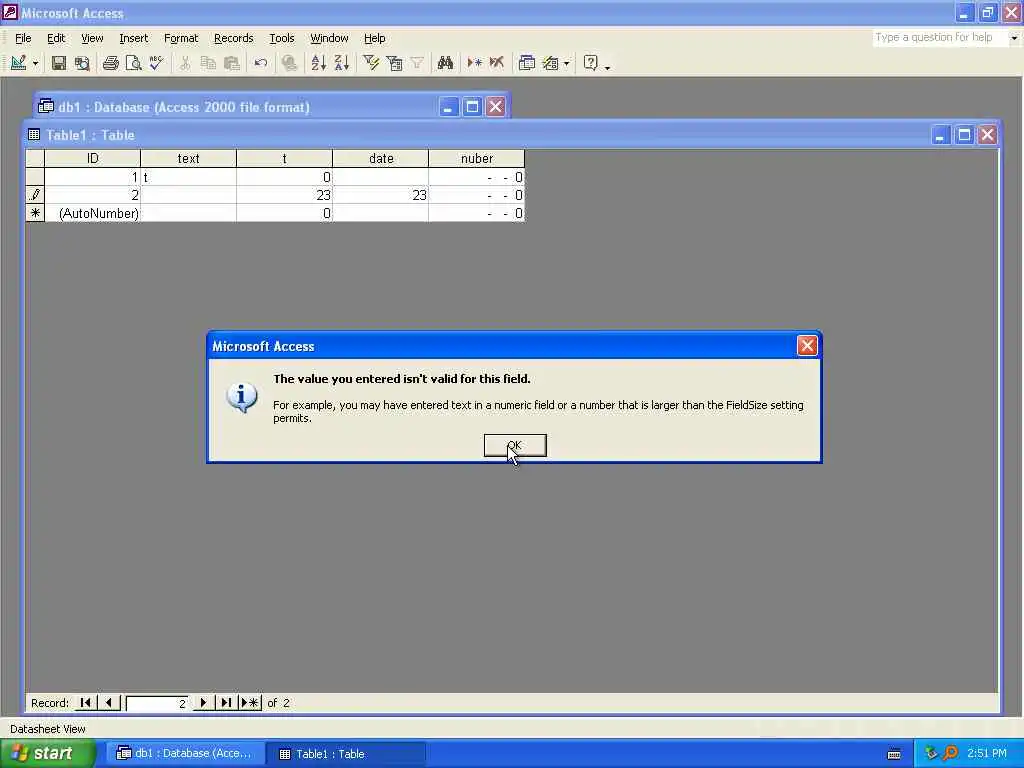Click the Undo arrow icon
This screenshot has width=1024, height=768.
pyautogui.click(x=261, y=63)
